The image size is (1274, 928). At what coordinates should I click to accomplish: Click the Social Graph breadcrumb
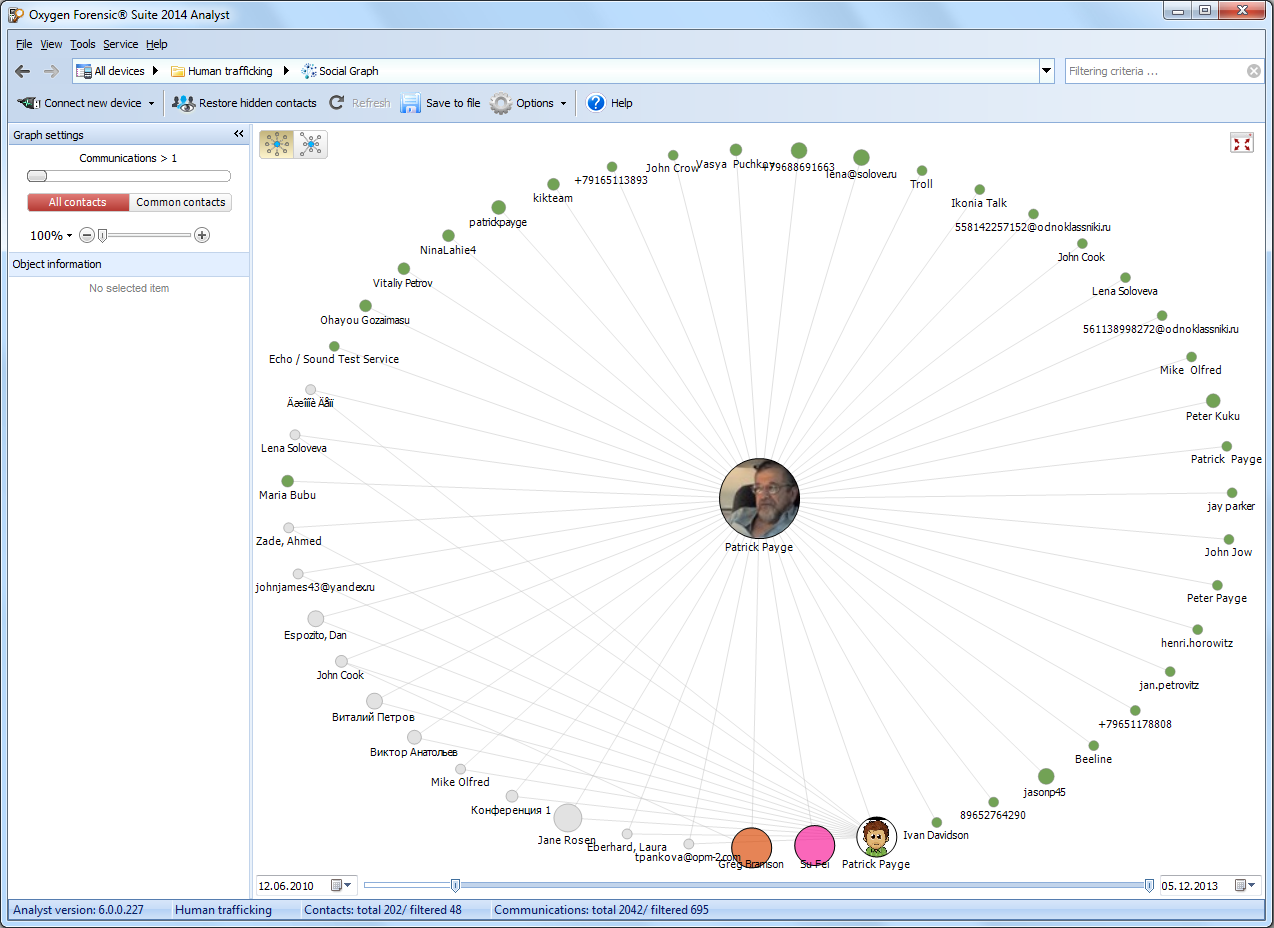click(339, 71)
